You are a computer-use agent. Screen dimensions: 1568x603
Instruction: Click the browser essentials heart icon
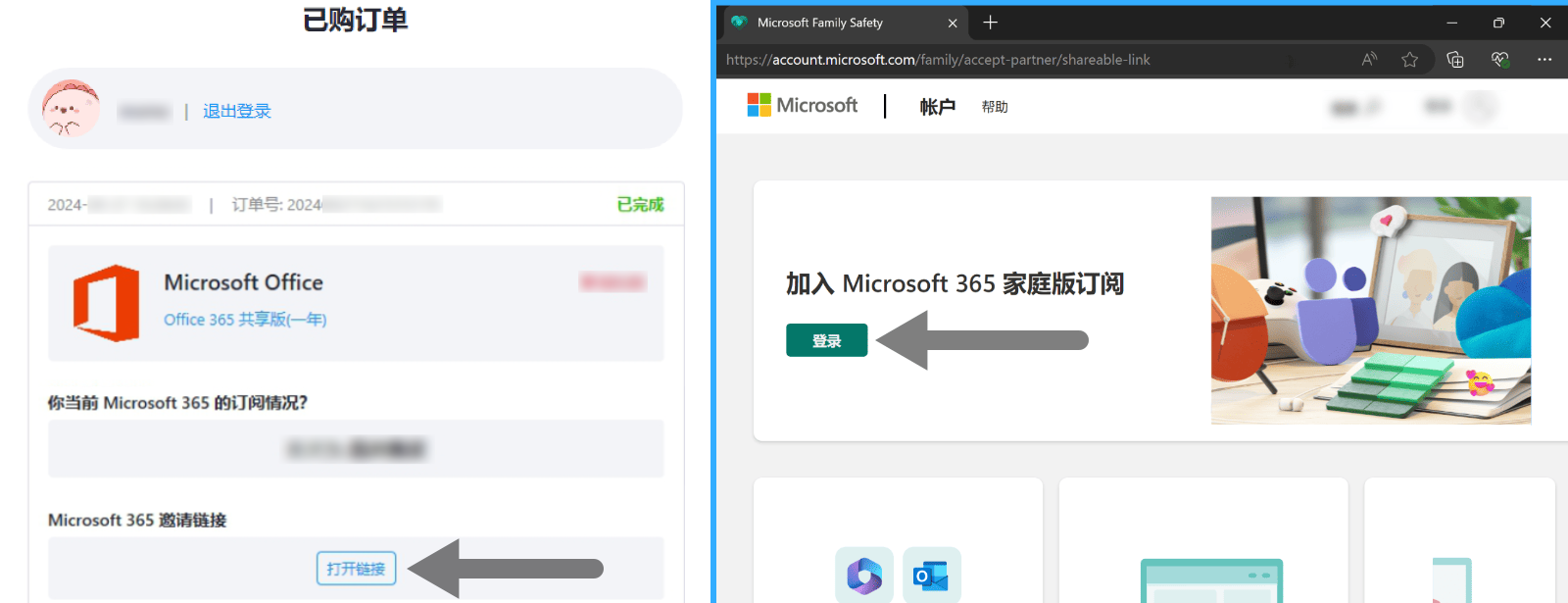(1499, 60)
